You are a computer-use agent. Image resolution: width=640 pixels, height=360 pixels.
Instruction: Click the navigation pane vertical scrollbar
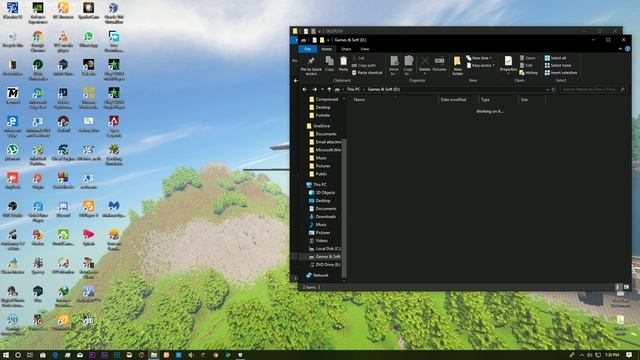point(344,207)
